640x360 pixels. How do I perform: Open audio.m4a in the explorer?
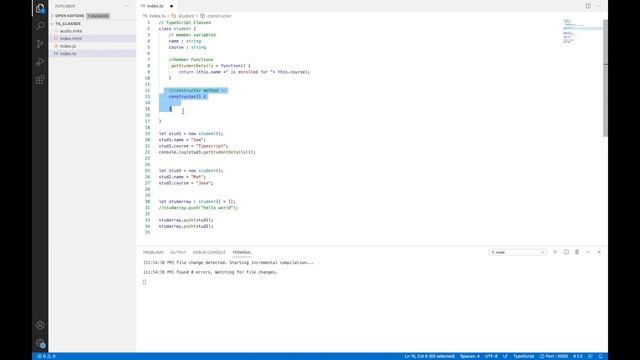click(71, 31)
